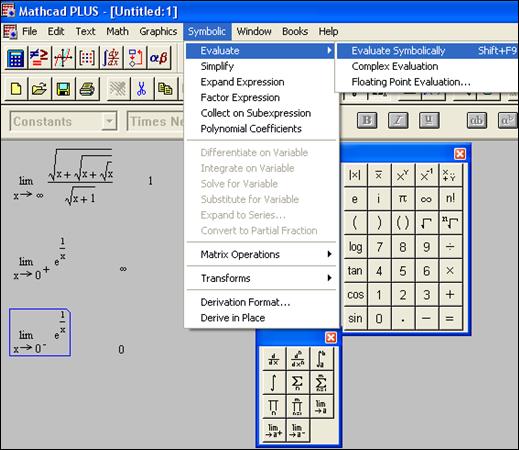The height and width of the screenshot is (450, 519).
Task: Toggle Italic text formatting button
Action: click(398, 120)
